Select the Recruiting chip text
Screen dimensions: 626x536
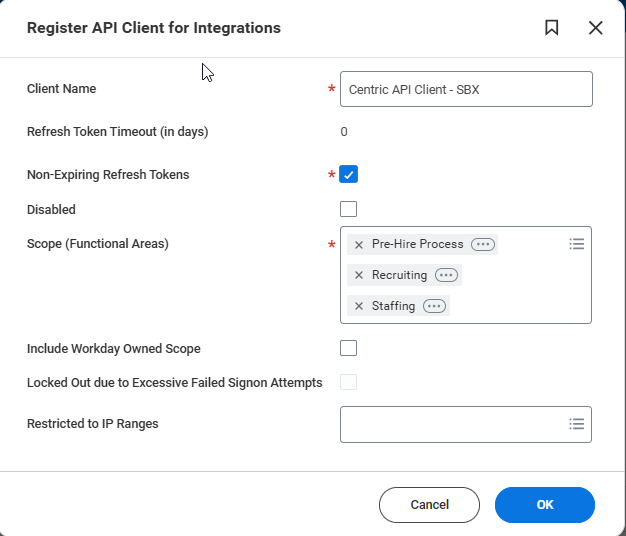point(399,275)
